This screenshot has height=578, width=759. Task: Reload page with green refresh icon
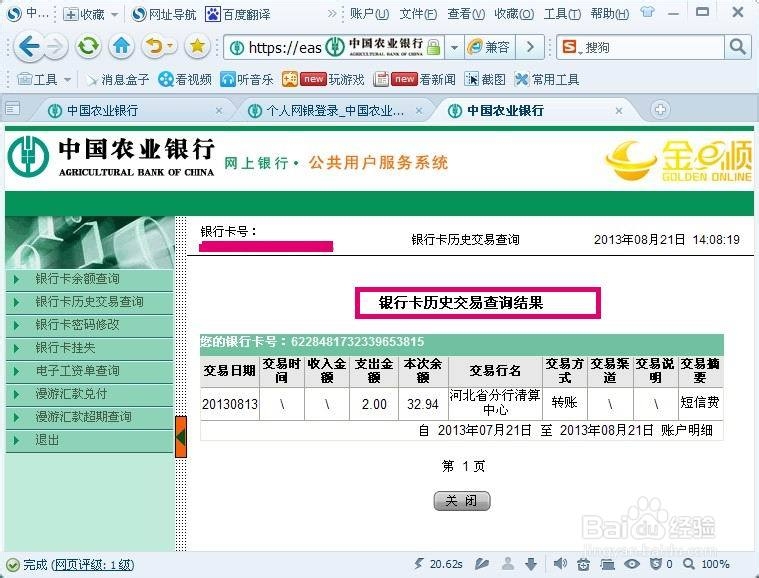click(x=88, y=47)
